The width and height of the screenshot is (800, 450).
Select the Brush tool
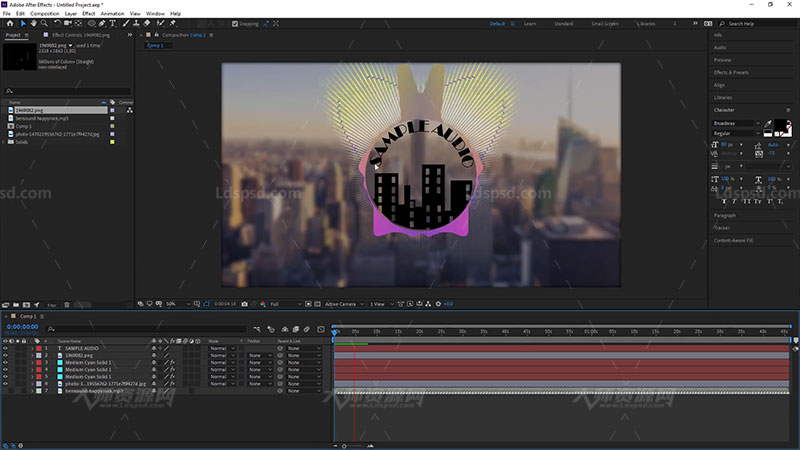pos(126,23)
